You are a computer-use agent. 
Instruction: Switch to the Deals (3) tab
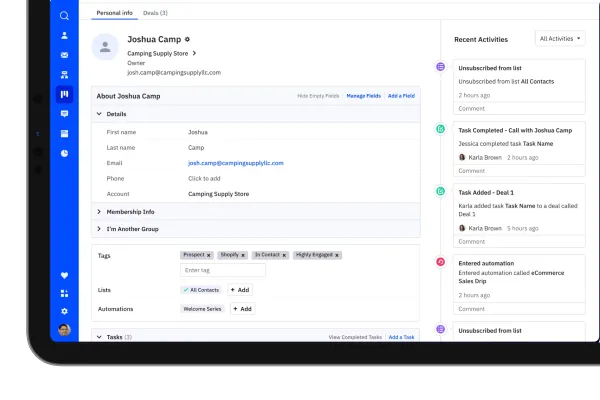tap(155, 13)
